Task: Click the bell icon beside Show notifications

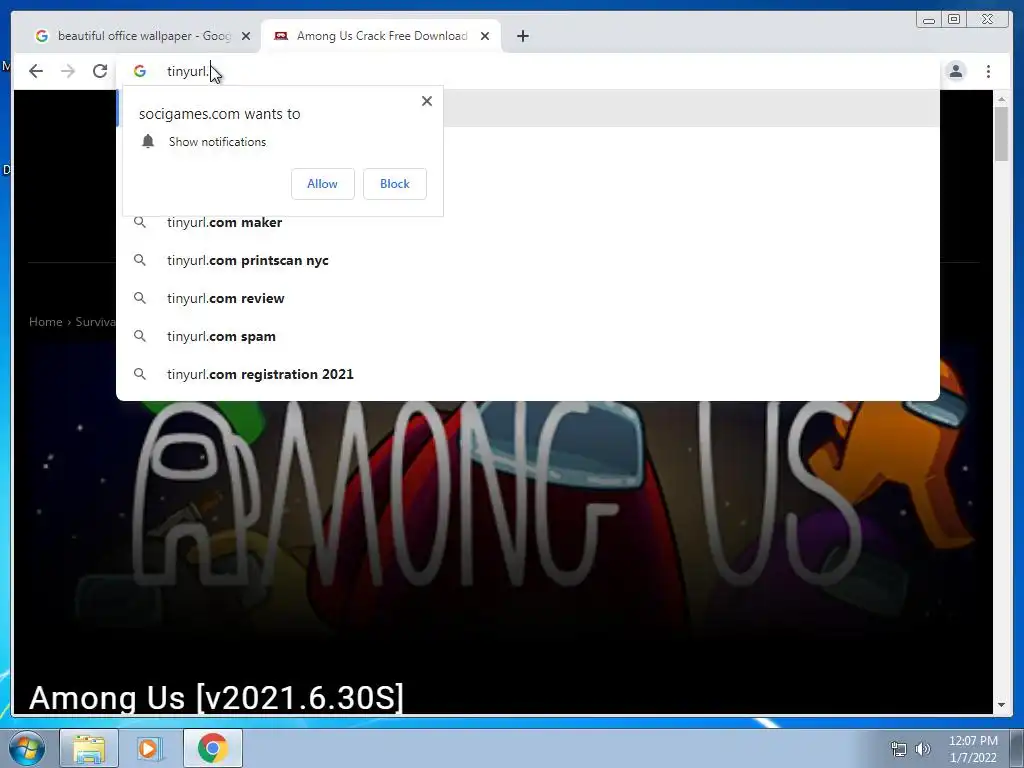Action: 148,142
